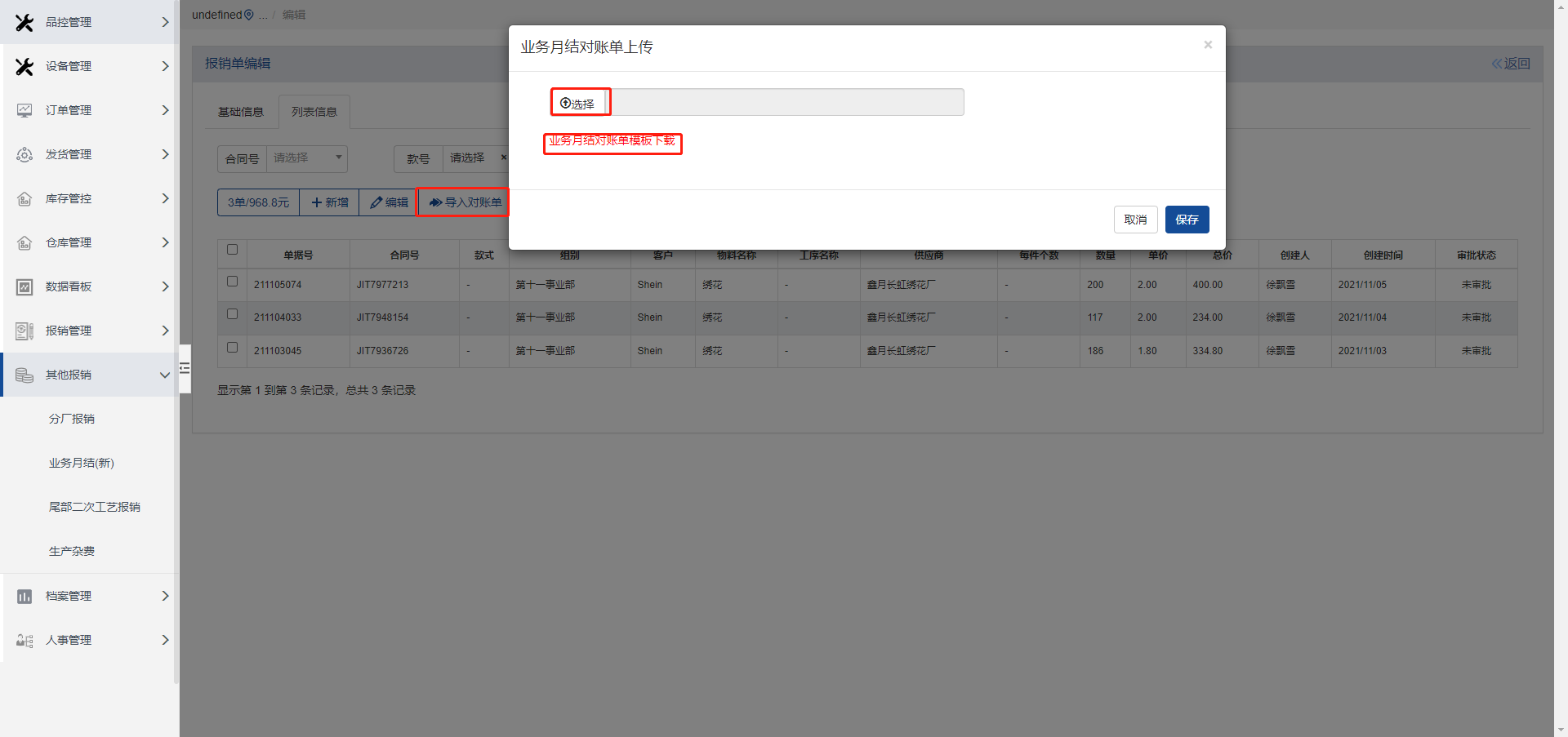The width and height of the screenshot is (1568, 737).
Task: Click the 发货管理 gear icon in sidebar
Action: 24,154
